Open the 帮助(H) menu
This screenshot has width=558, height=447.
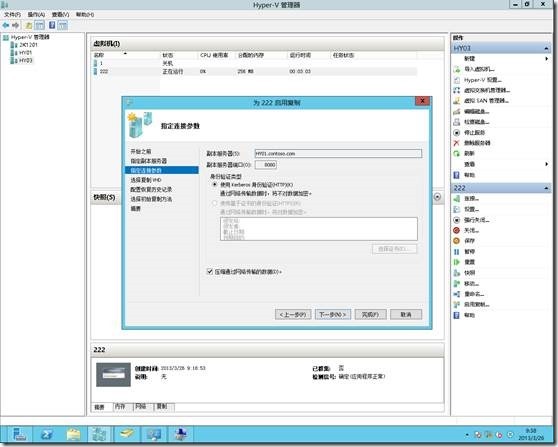coord(85,15)
